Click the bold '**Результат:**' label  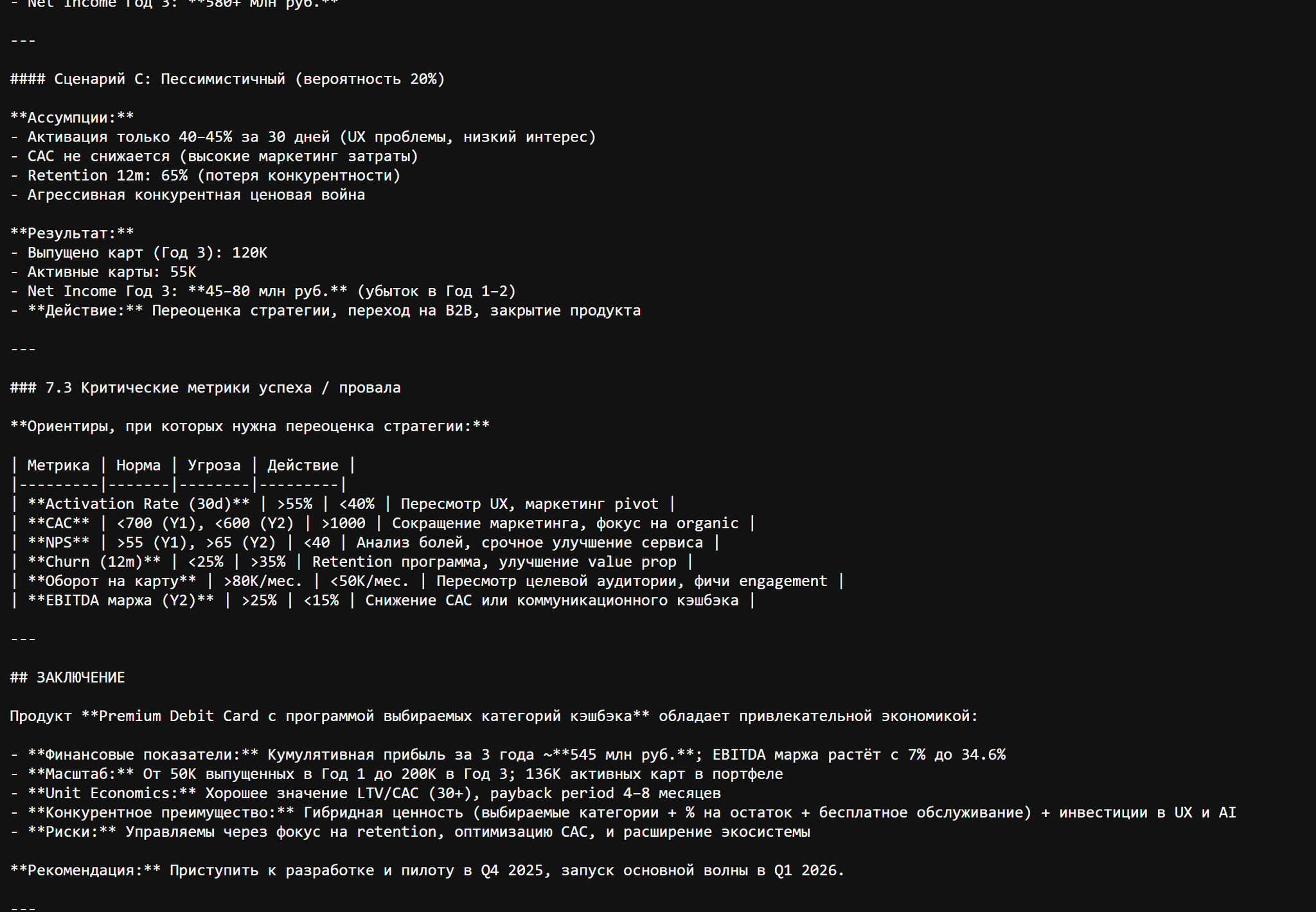[72, 233]
